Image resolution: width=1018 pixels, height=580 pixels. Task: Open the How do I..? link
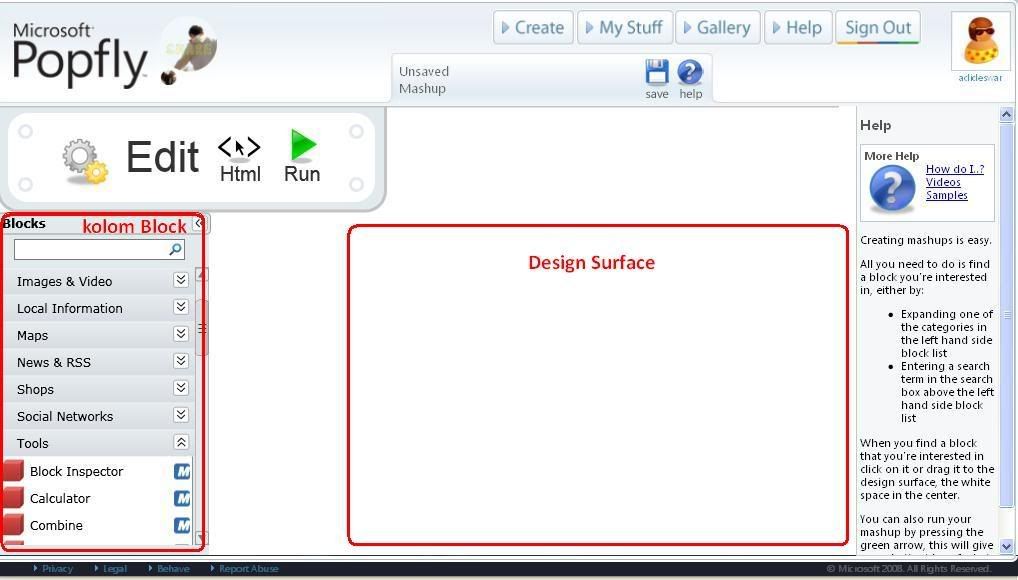954,169
